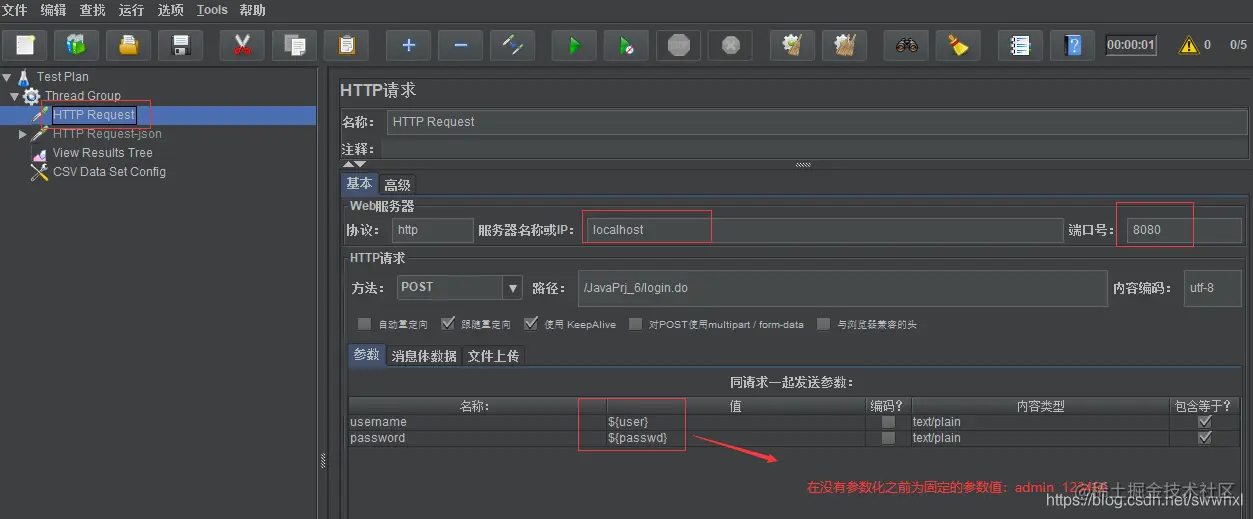Click the Test Plan flask icon
This screenshot has height=519, width=1253.
point(23,77)
